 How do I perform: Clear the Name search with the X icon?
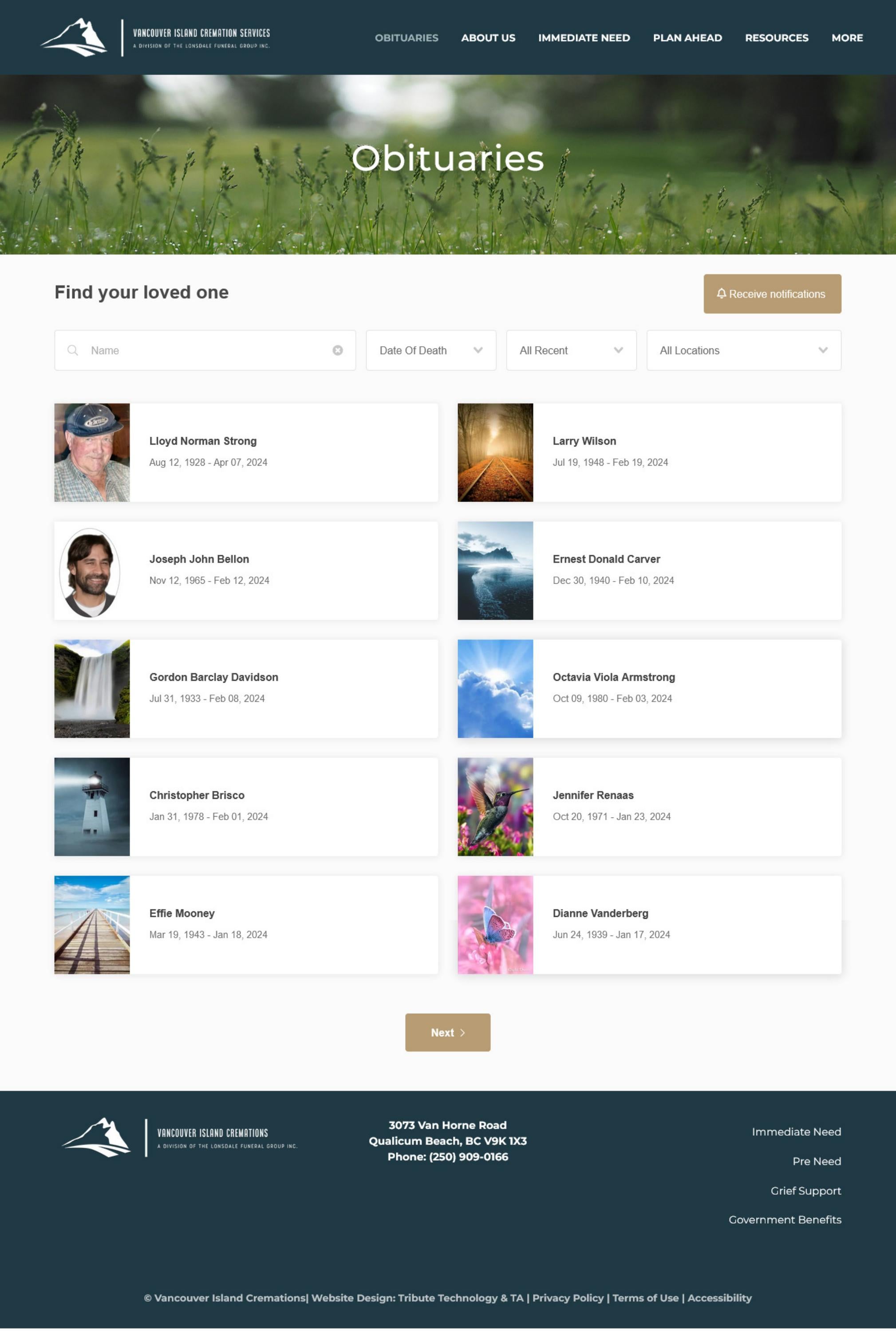(x=338, y=350)
